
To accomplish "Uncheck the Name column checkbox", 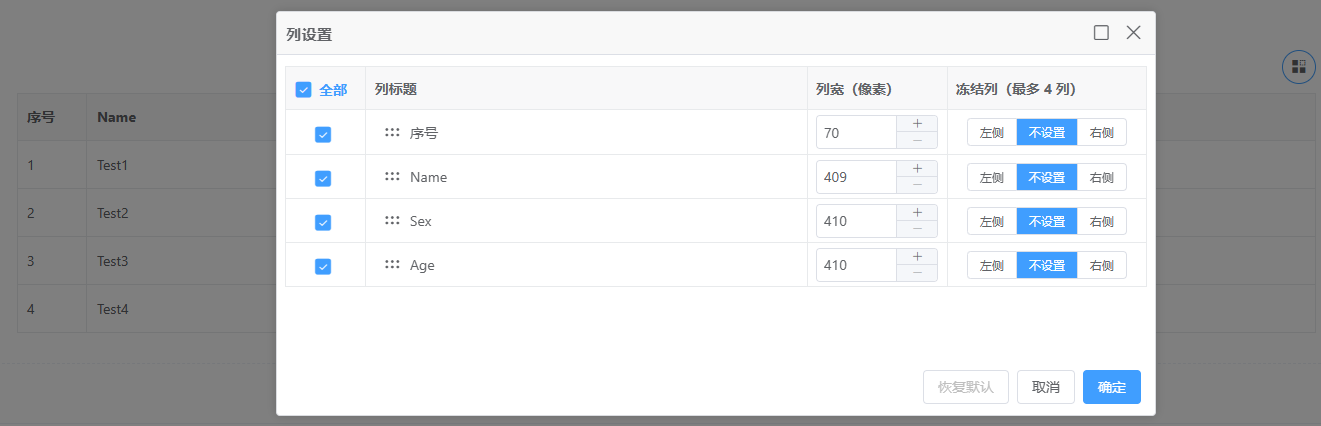I will pos(323,178).
